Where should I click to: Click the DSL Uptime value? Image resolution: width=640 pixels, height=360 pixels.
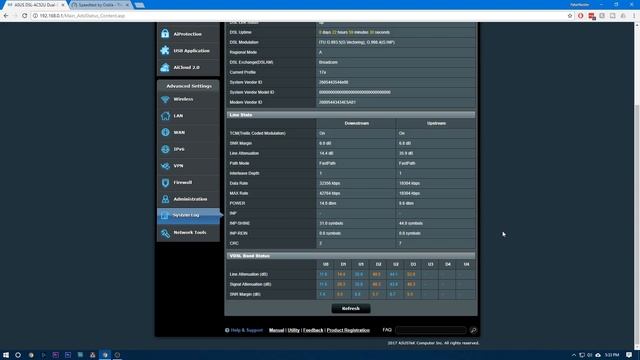pyautogui.click(x=354, y=32)
